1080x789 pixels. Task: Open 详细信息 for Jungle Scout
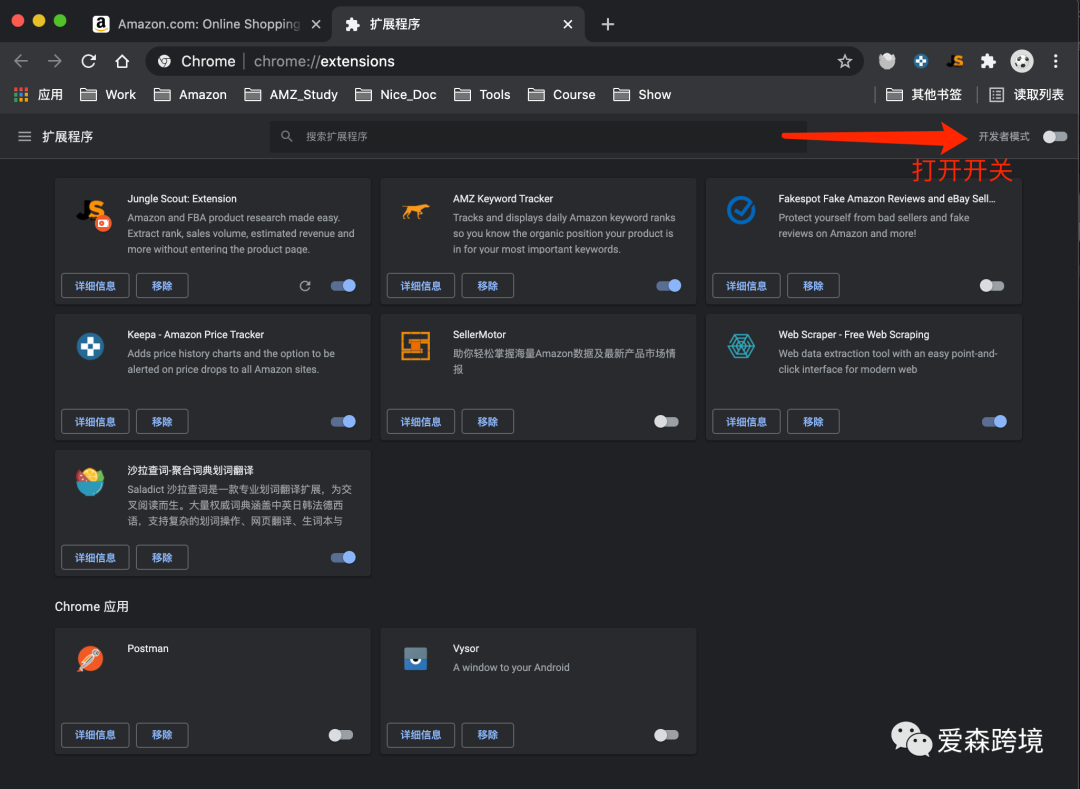pyautogui.click(x=95, y=286)
